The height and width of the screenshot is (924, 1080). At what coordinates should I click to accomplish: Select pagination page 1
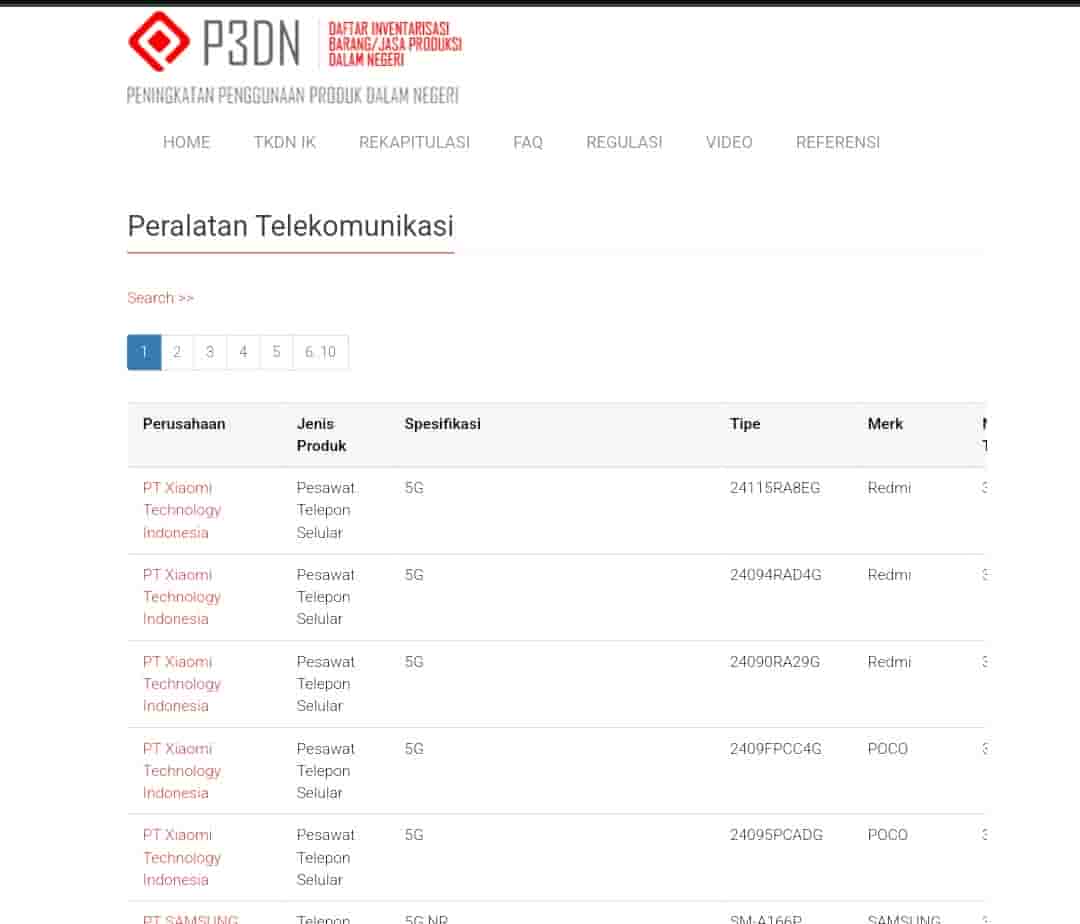pos(144,352)
